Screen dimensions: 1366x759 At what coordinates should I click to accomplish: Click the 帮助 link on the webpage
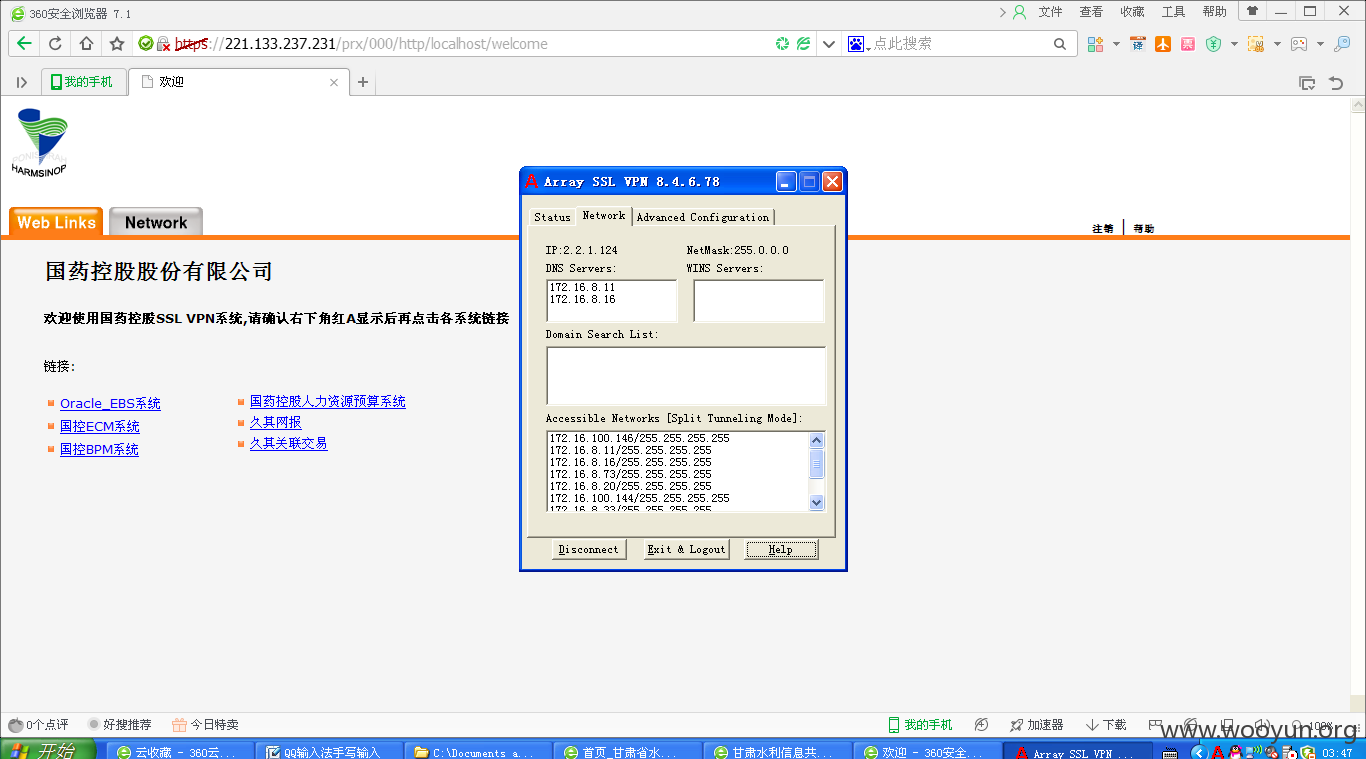click(x=1143, y=229)
